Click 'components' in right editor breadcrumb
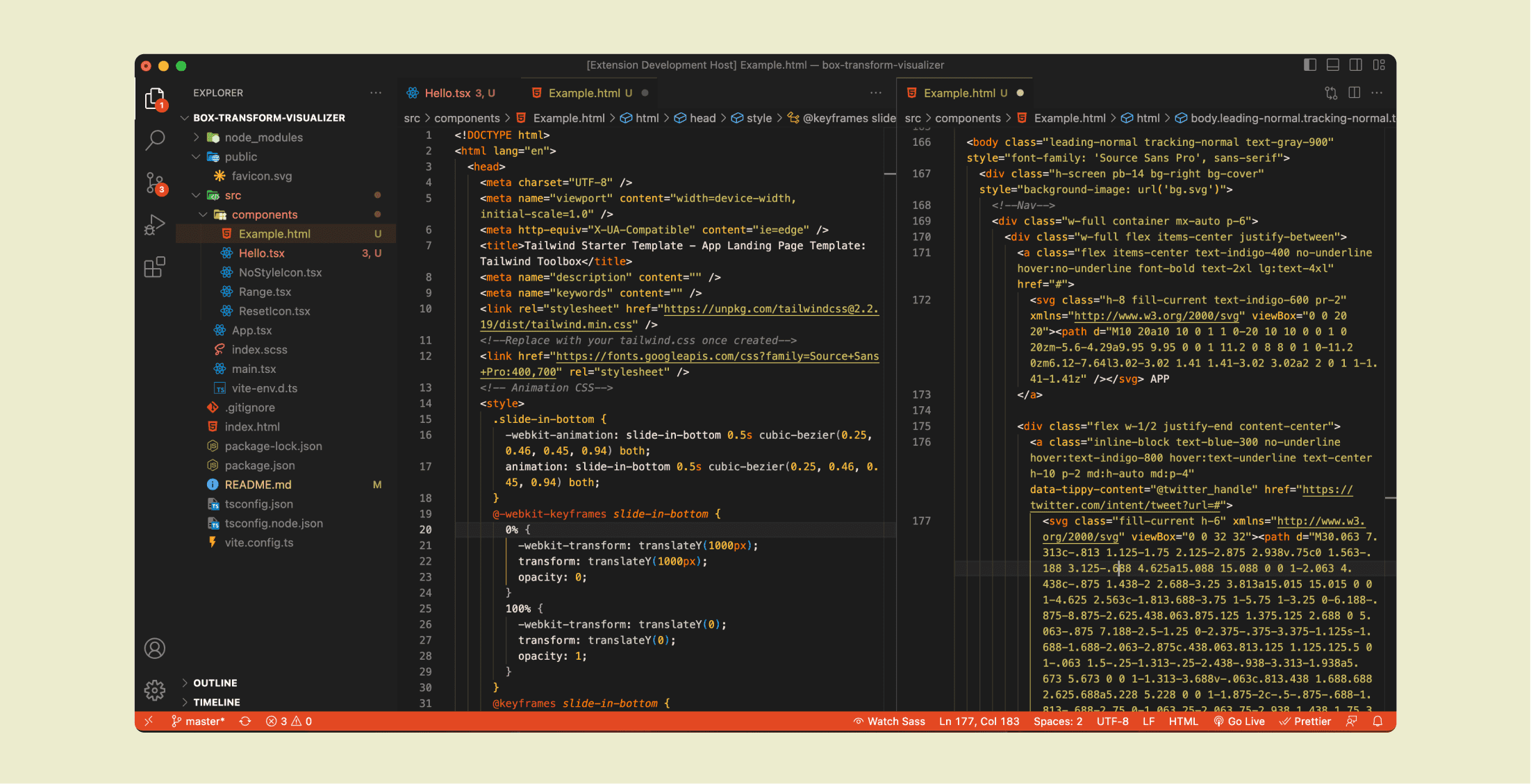 click(x=968, y=118)
